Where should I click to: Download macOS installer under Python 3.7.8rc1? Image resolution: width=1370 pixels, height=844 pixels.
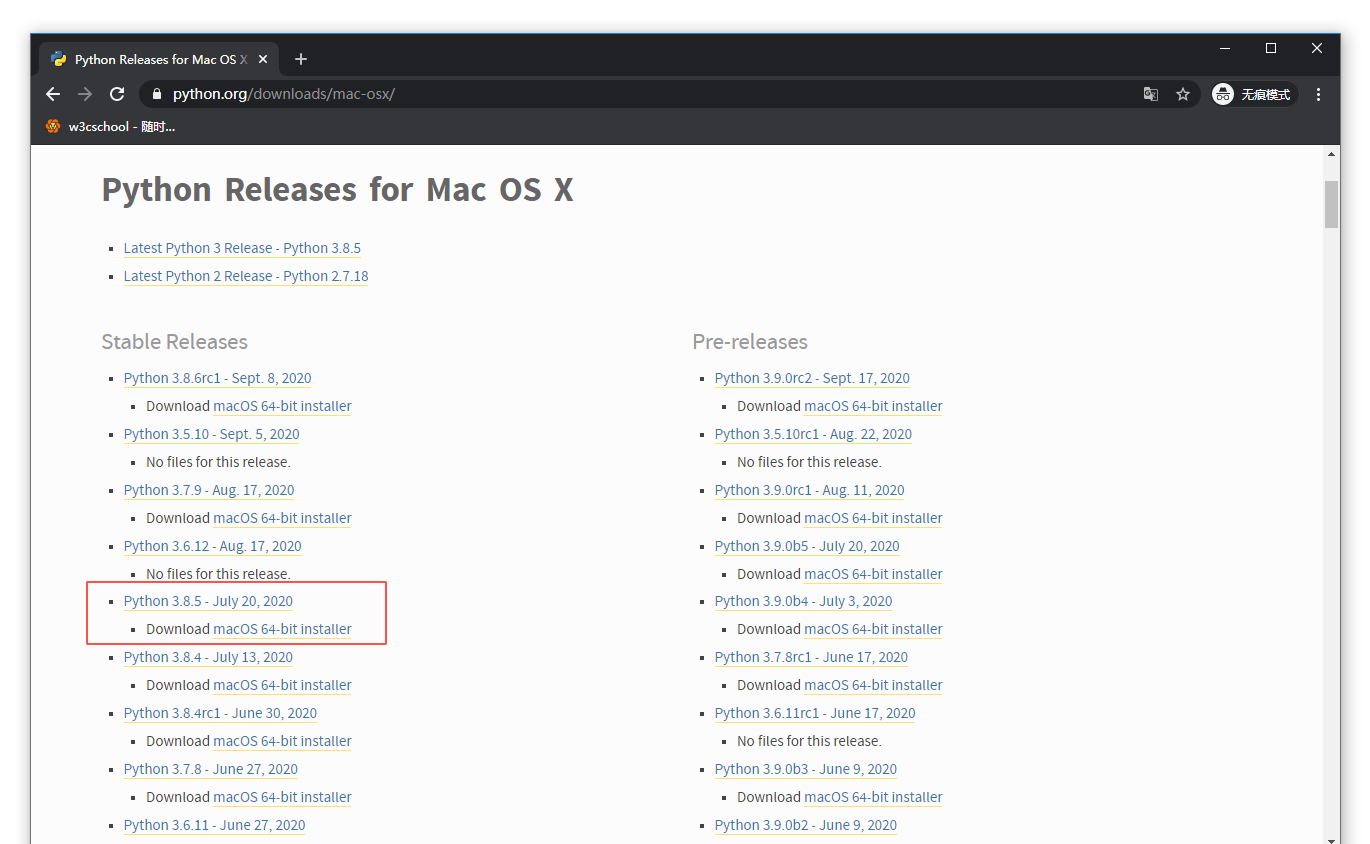click(873, 685)
